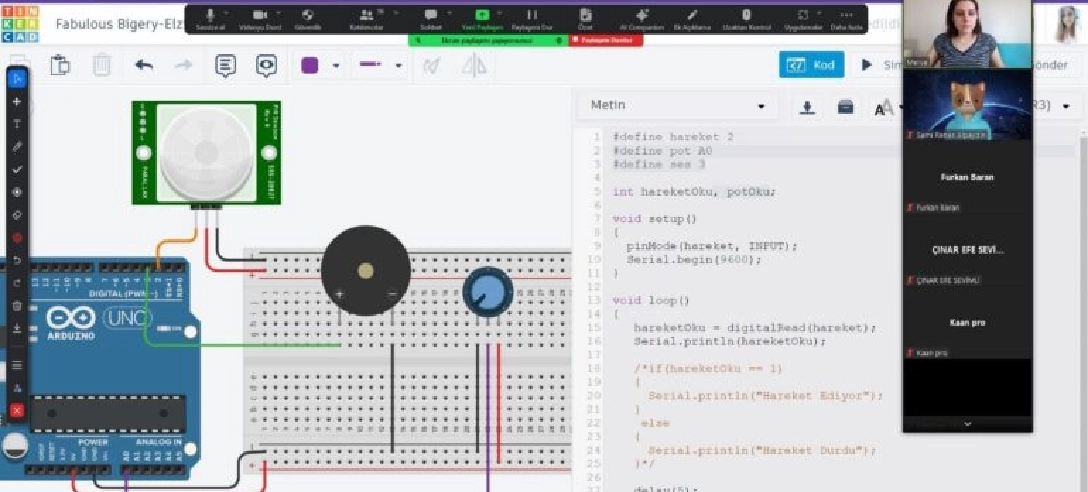Click the AI Companion icon in Zoom bar
1088x492 pixels.
click(641, 17)
